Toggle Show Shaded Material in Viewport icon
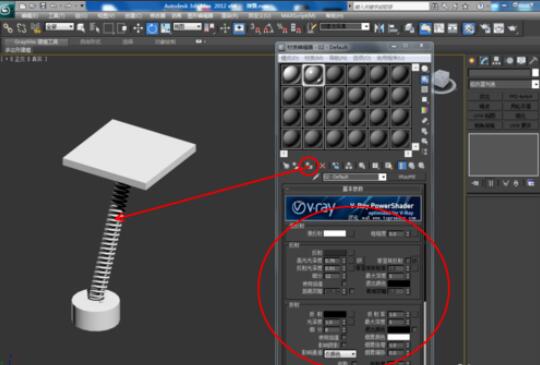Viewport: 540px width, 365px height. point(388,166)
